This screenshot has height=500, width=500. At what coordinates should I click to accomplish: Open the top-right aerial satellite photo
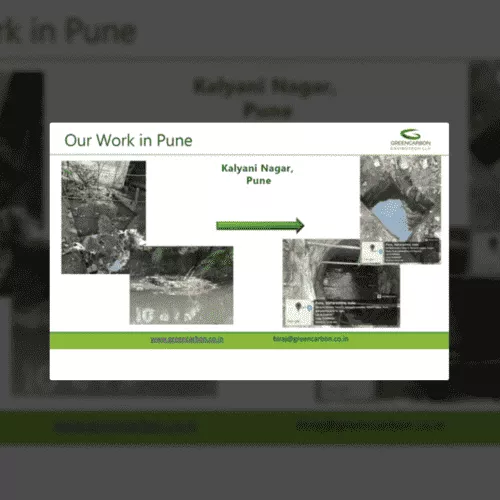tap(400, 209)
